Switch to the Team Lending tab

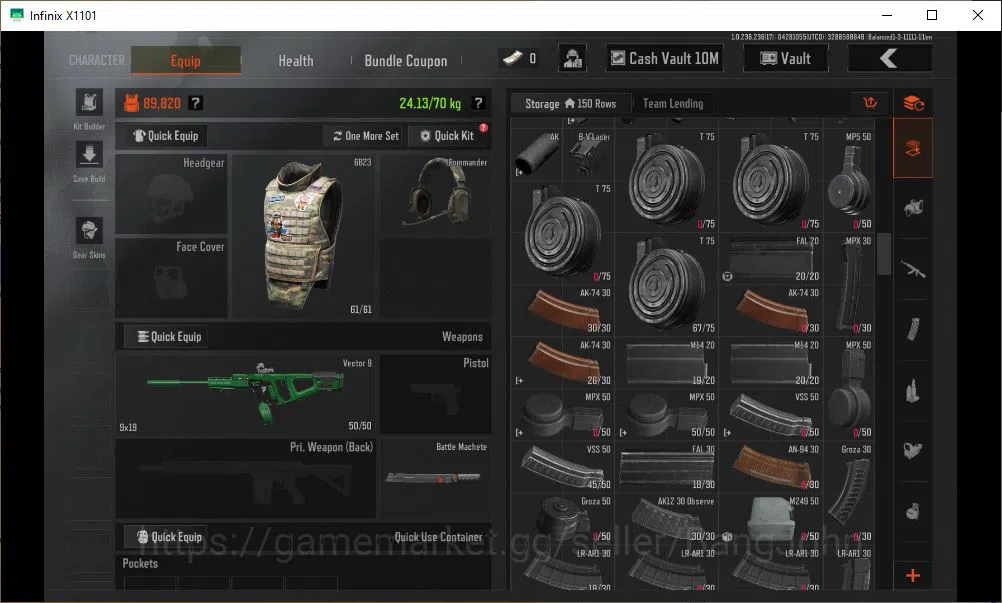(x=673, y=103)
